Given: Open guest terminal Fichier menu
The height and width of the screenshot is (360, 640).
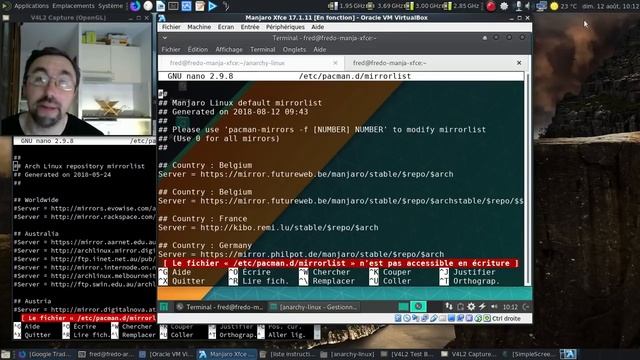Looking at the screenshot, I should [x=171, y=49].
